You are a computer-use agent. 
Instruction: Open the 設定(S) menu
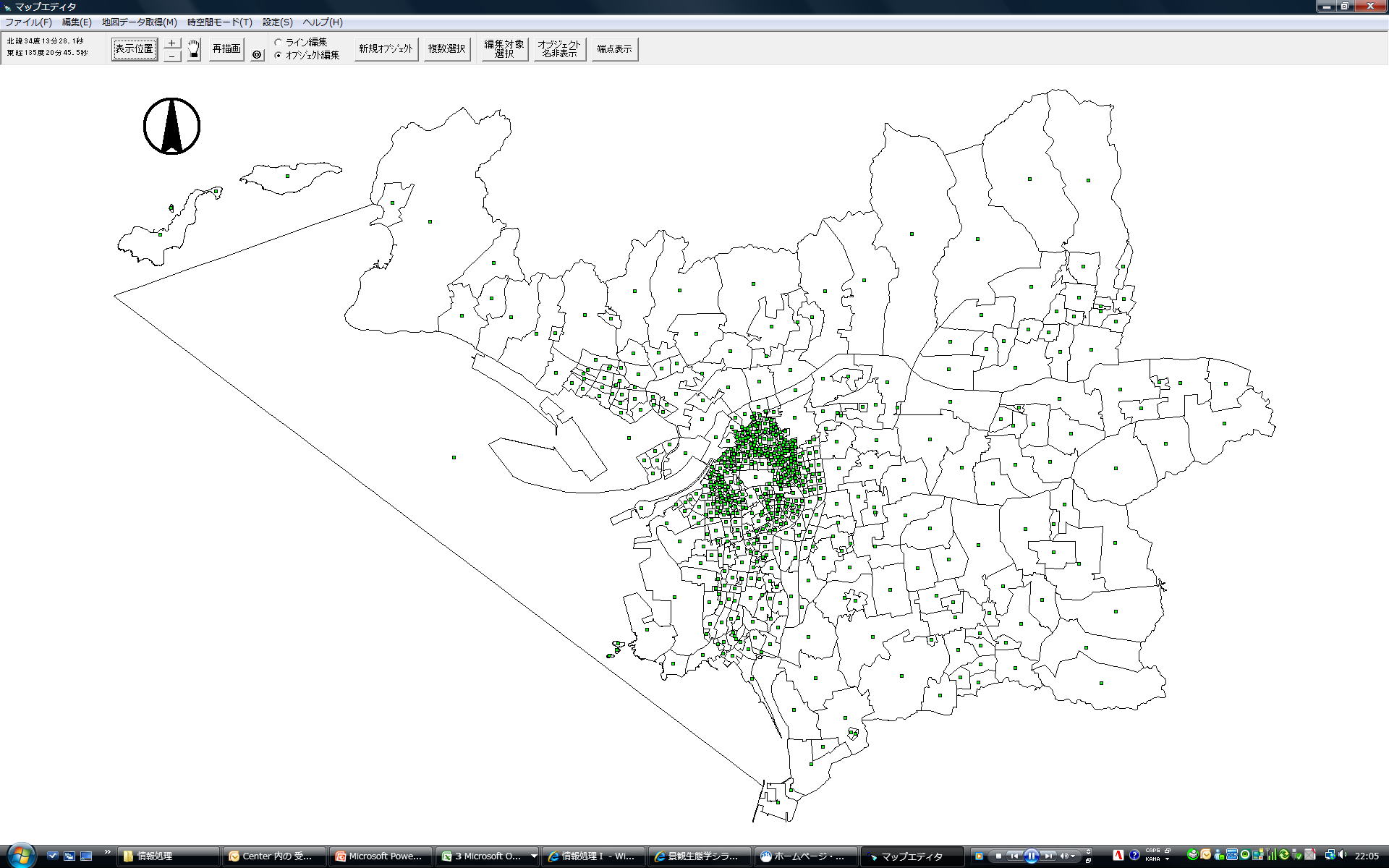click(277, 22)
